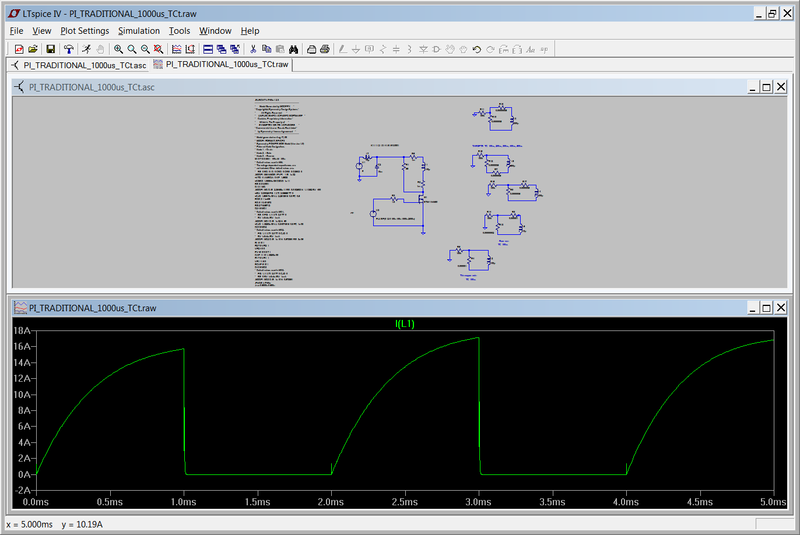The image size is (800, 535).
Task: Tile the windows using the toolbar icon
Action: [x=208, y=48]
